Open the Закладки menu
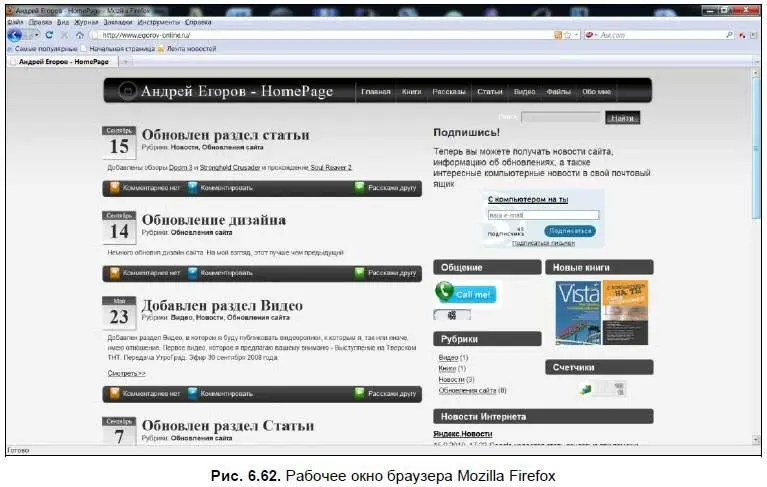 [118, 22]
